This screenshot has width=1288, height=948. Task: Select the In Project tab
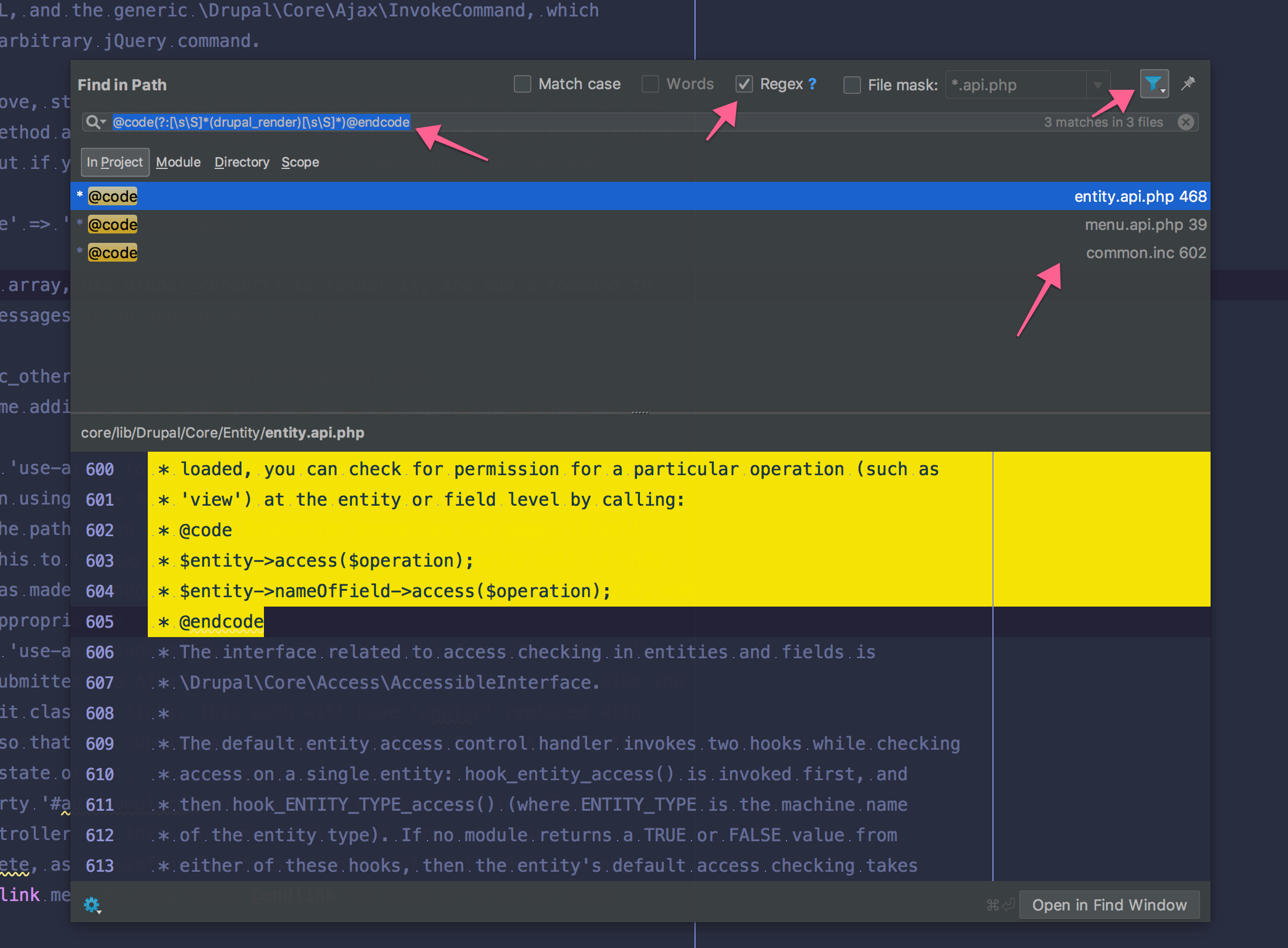pyautogui.click(x=115, y=162)
